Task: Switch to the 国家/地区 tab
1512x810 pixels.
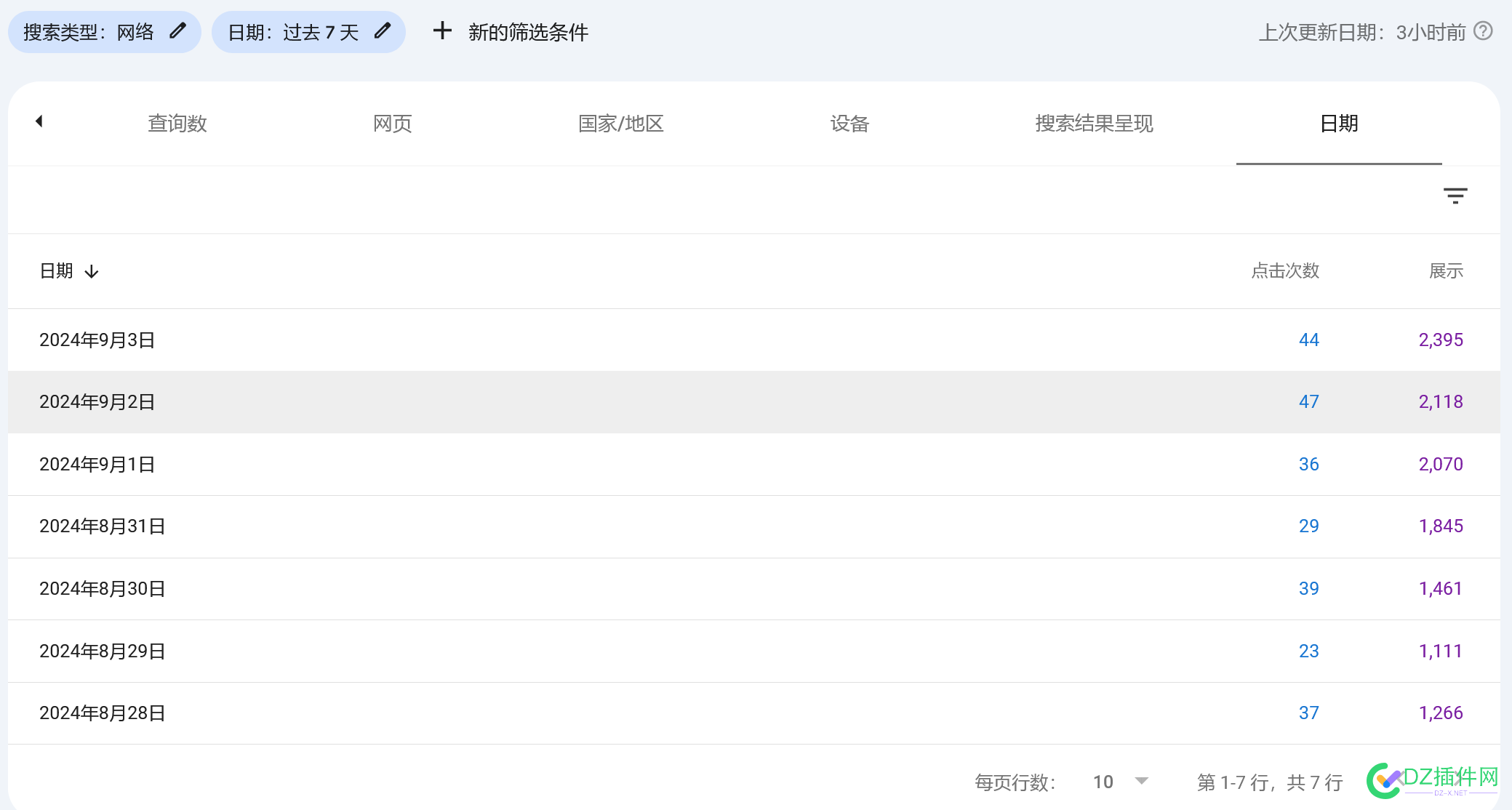Action: 621,124
